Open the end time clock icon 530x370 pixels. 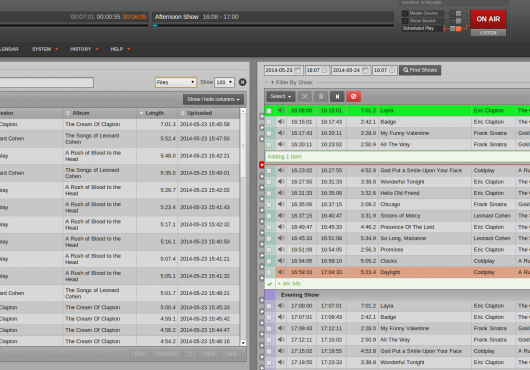pyautogui.click(x=392, y=70)
